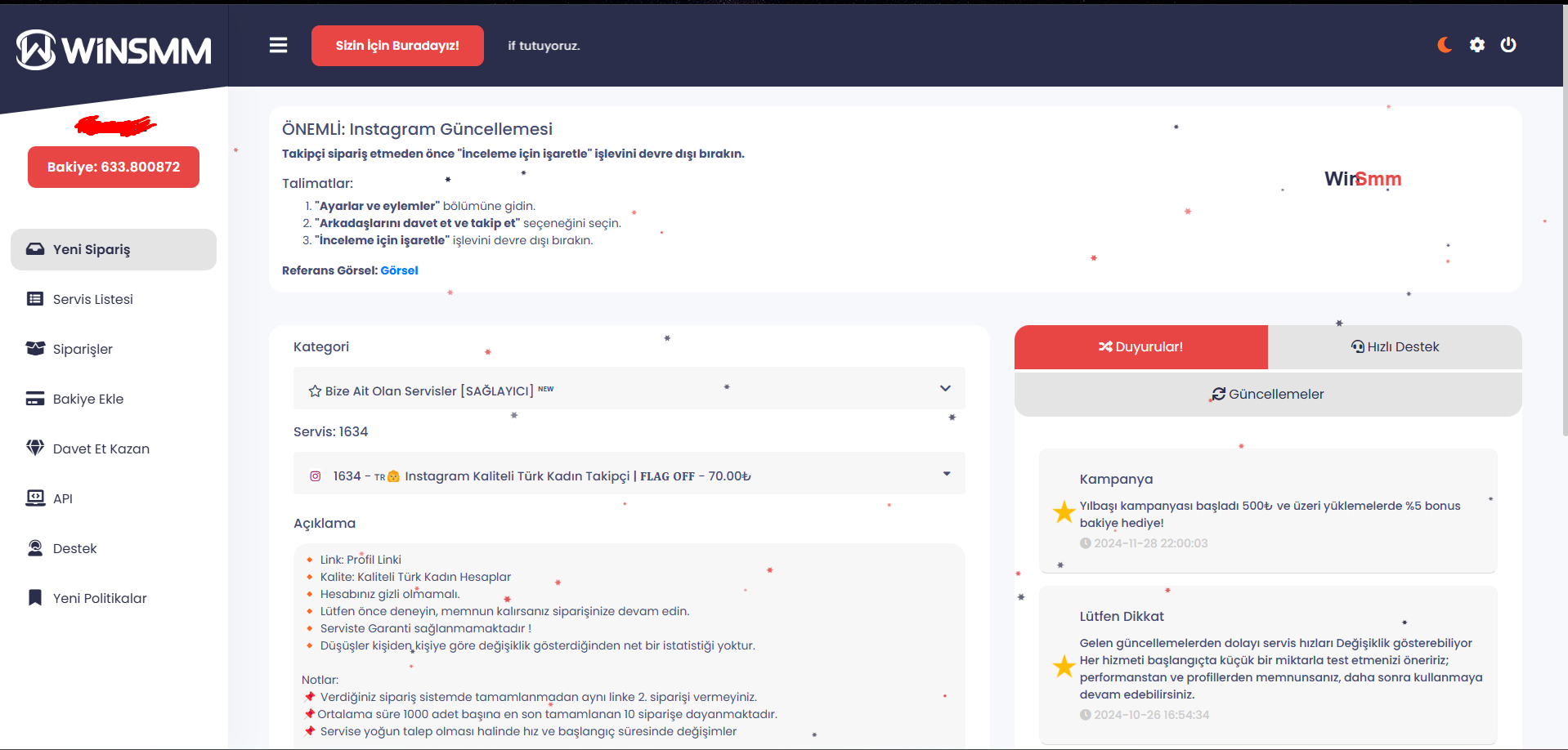Click the 'Servis: 1634' label
This screenshot has width=1568, height=750.
pyautogui.click(x=330, y=431)
